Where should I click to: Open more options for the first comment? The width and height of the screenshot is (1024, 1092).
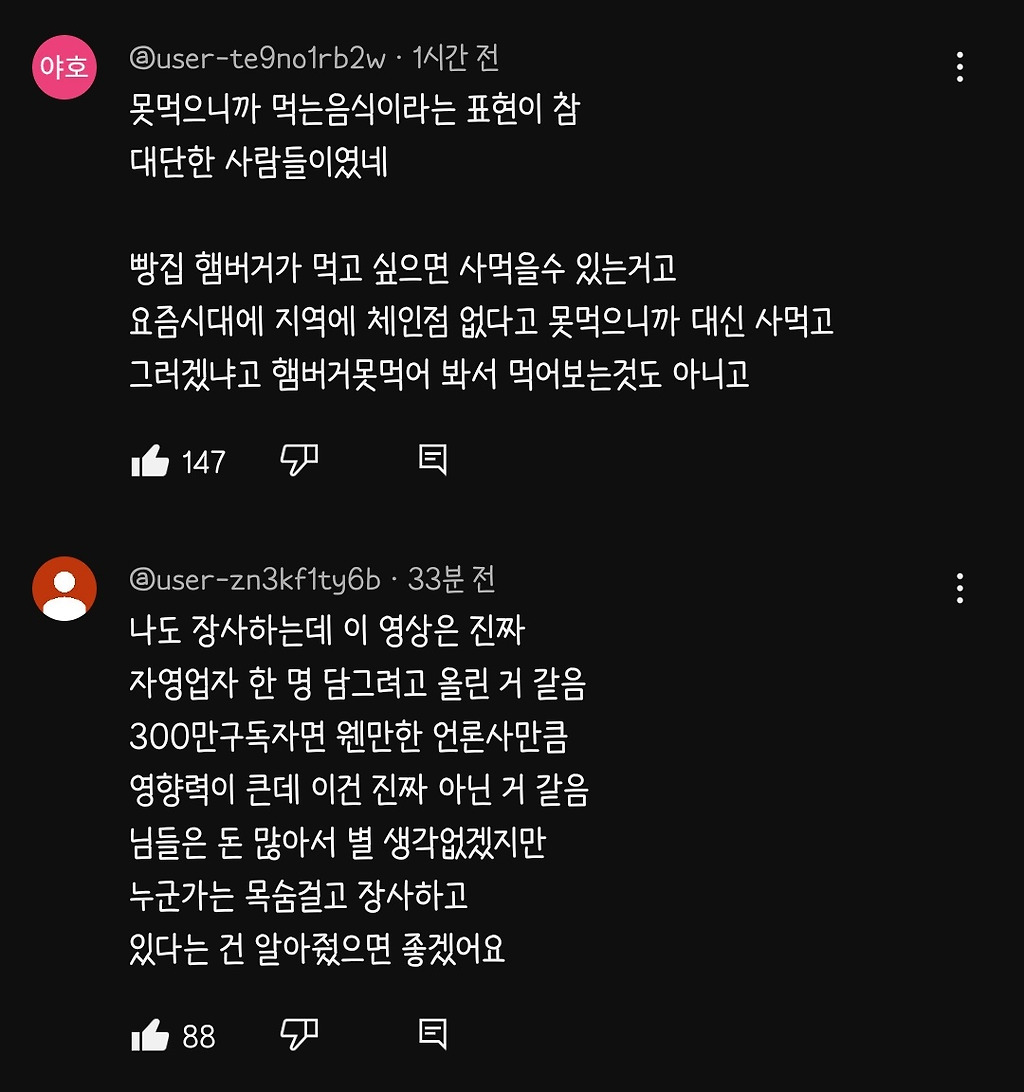(x=960, y=67)
